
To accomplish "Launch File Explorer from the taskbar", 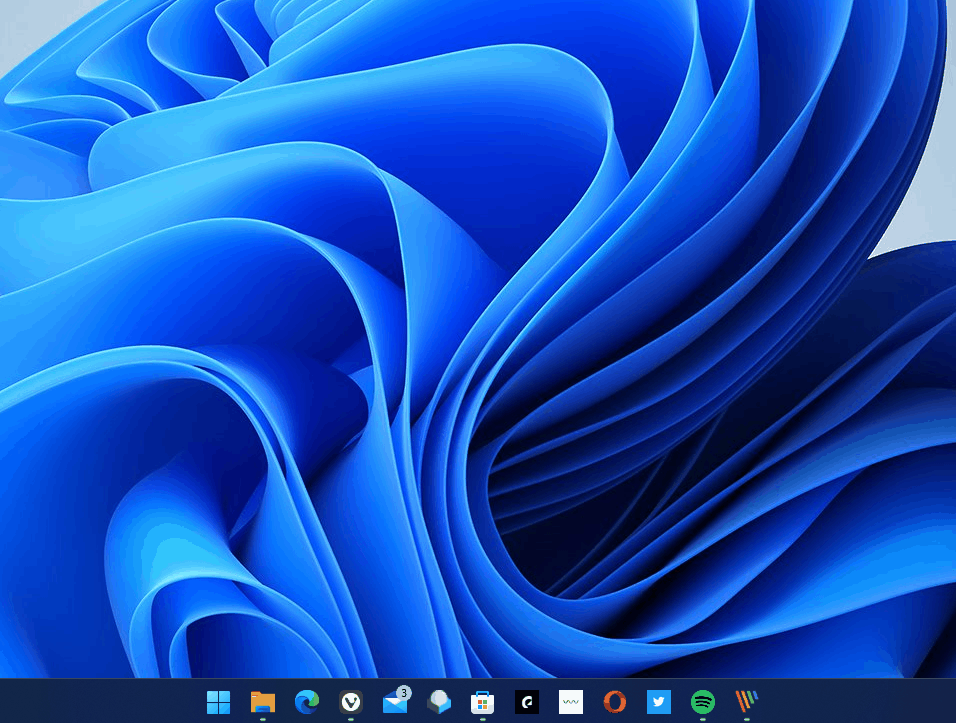I will click(262, 702).
